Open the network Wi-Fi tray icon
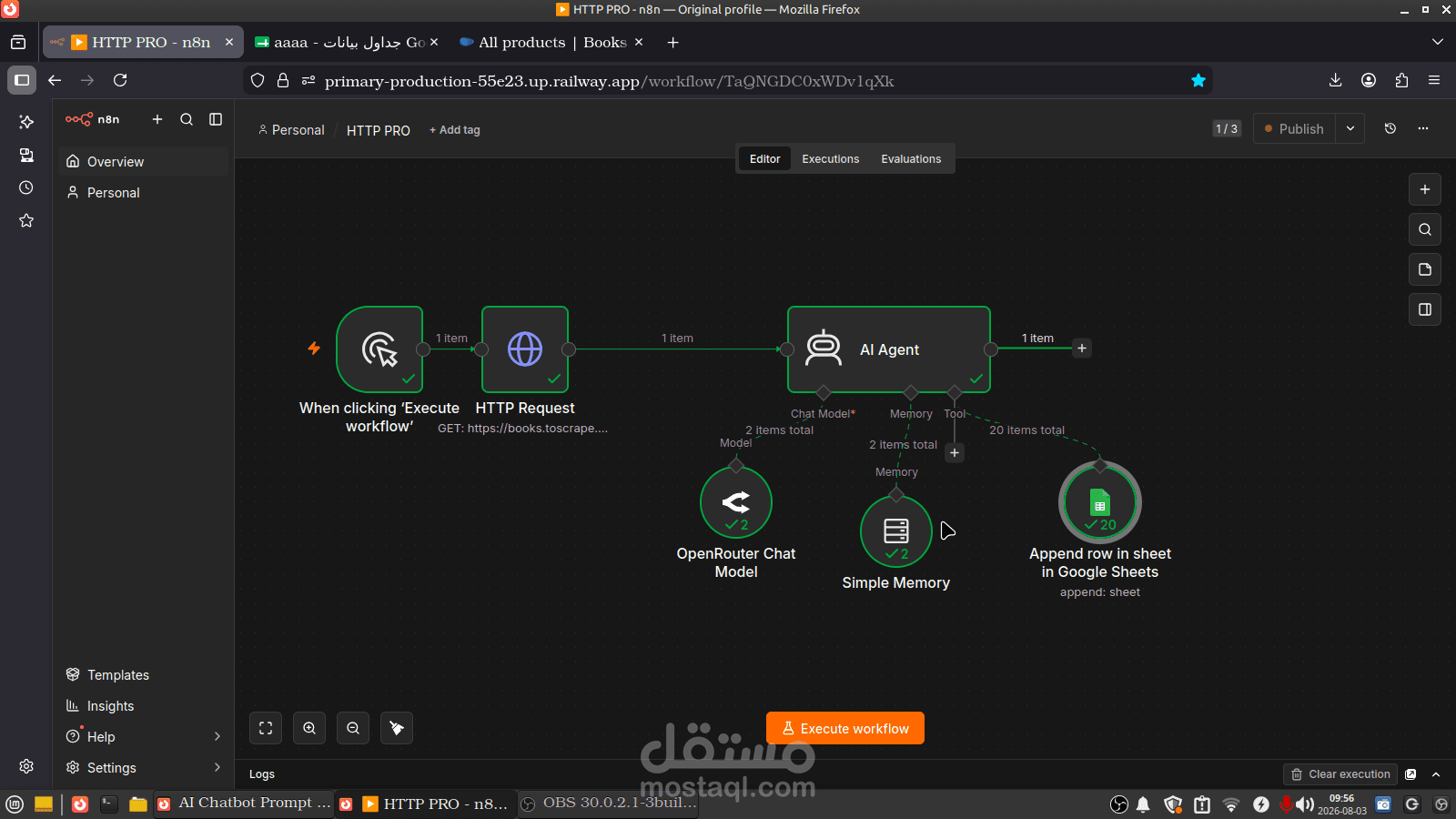The image size is (1456, 819). click(x=1231, y=804)
